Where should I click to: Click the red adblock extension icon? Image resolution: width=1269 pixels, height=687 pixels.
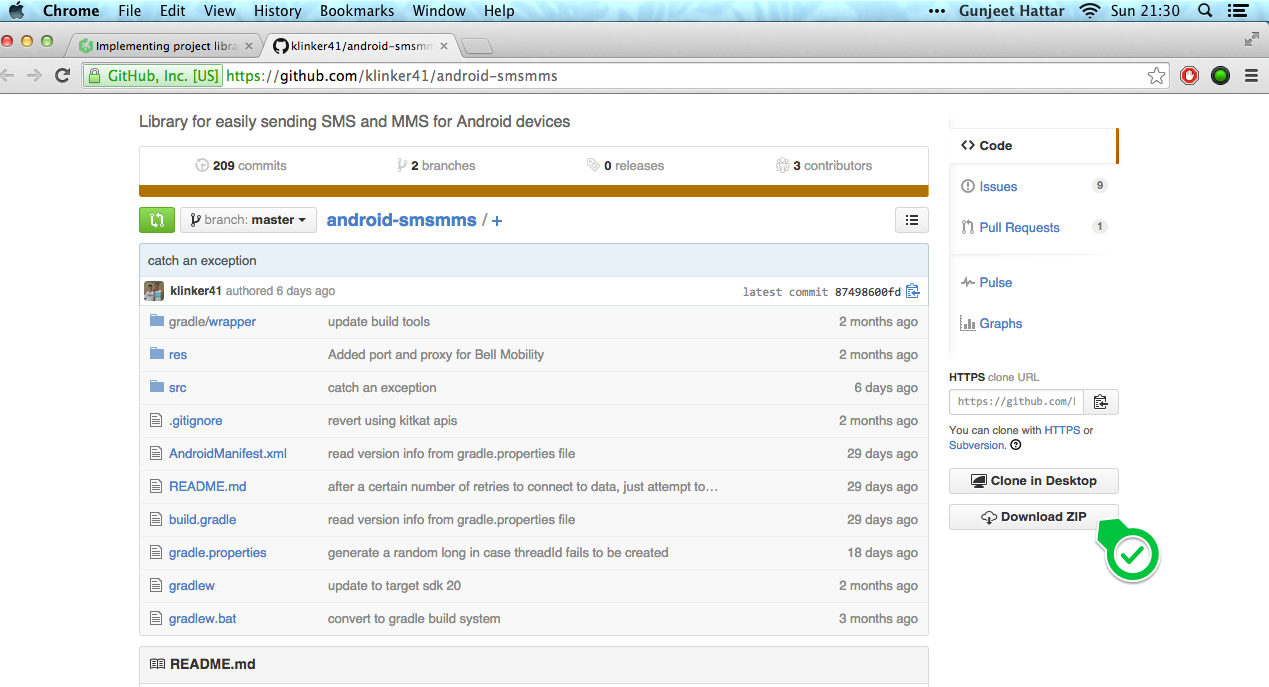(x=1189, y=76)
